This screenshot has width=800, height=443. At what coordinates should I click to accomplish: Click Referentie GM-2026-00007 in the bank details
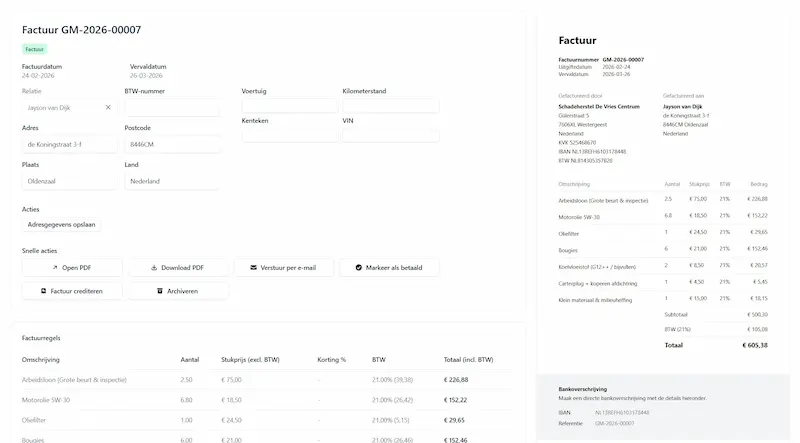(x=615, y=423)
